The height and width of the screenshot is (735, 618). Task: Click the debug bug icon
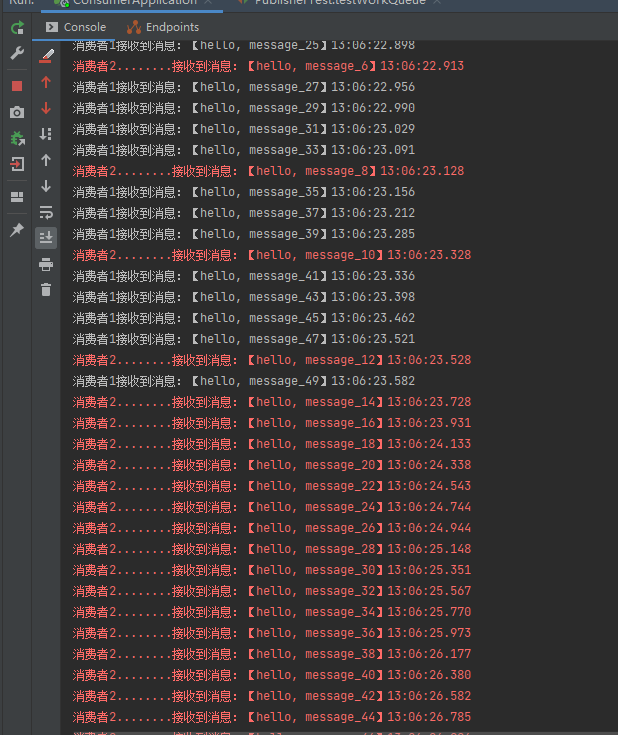pyautogui.click(x=17, y=138)
